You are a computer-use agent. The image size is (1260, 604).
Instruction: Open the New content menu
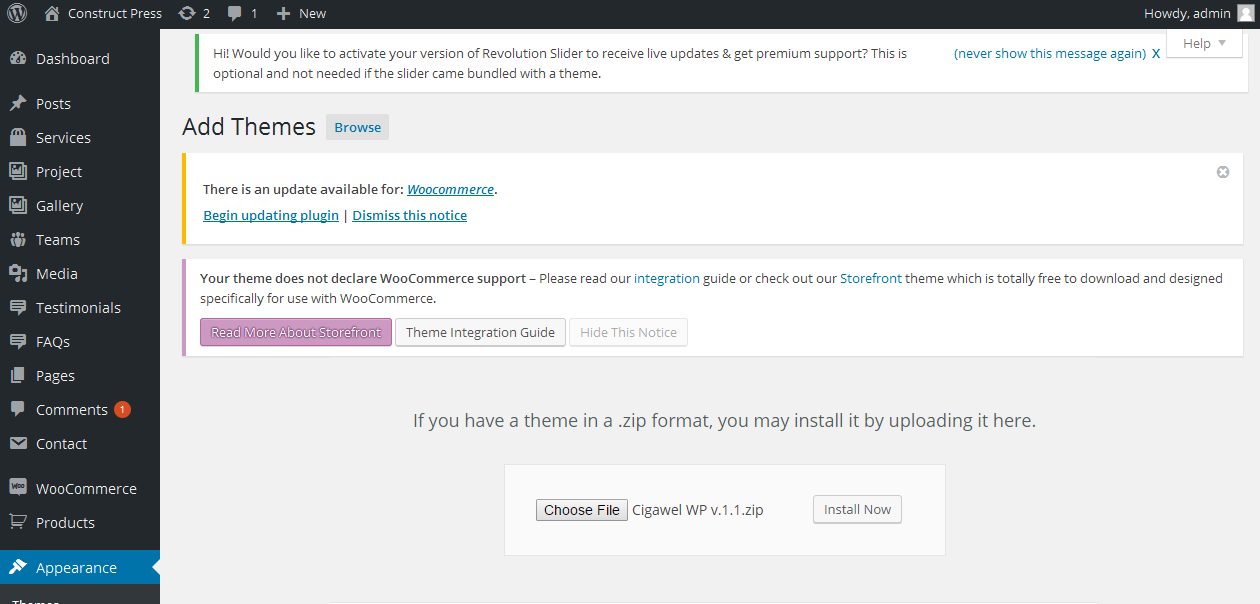301,13
